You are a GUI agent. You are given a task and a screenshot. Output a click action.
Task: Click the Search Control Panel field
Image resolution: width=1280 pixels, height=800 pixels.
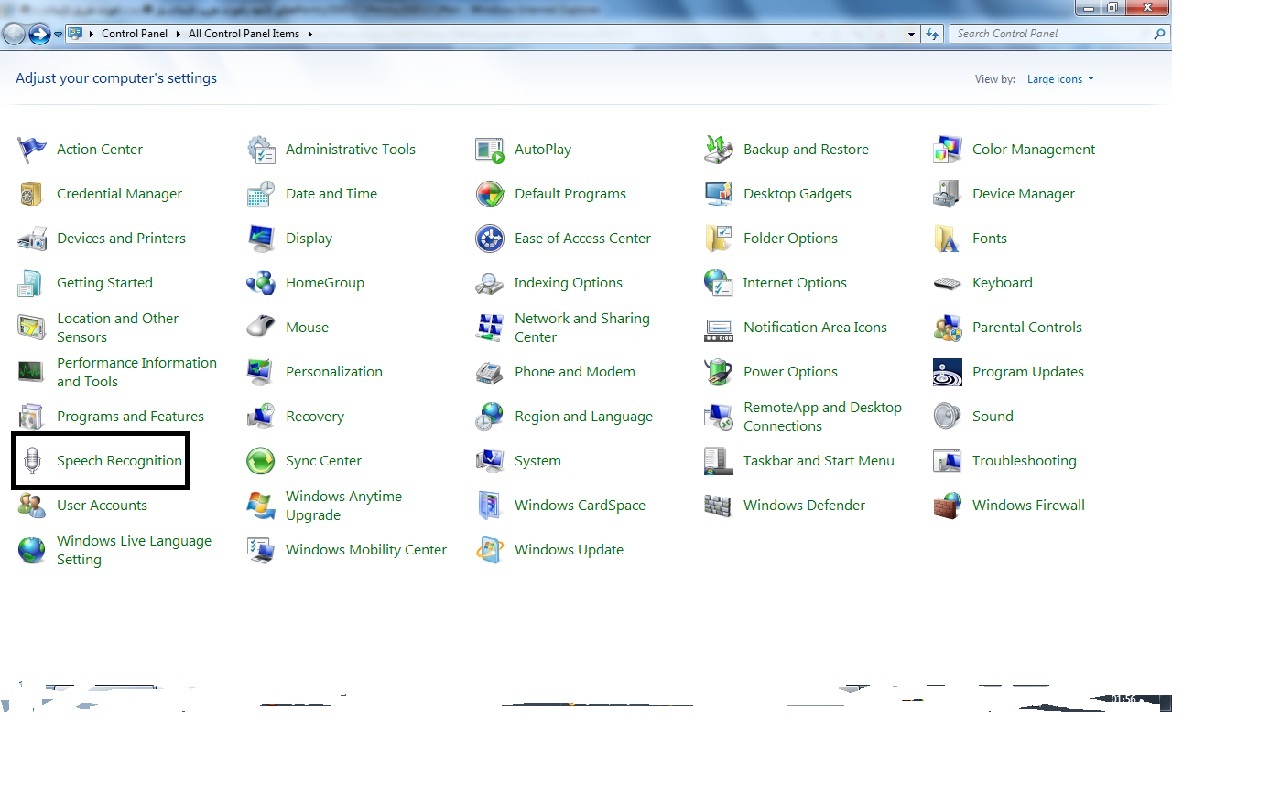click(1050, 34)
